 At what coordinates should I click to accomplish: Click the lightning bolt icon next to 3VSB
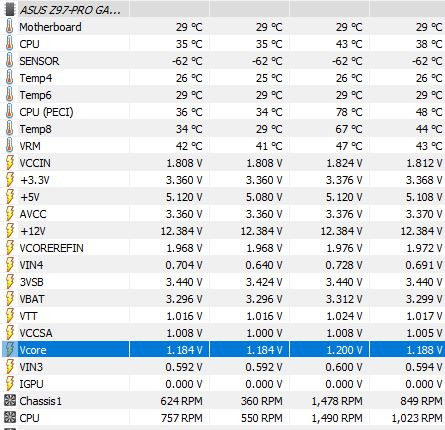[10, 282]
